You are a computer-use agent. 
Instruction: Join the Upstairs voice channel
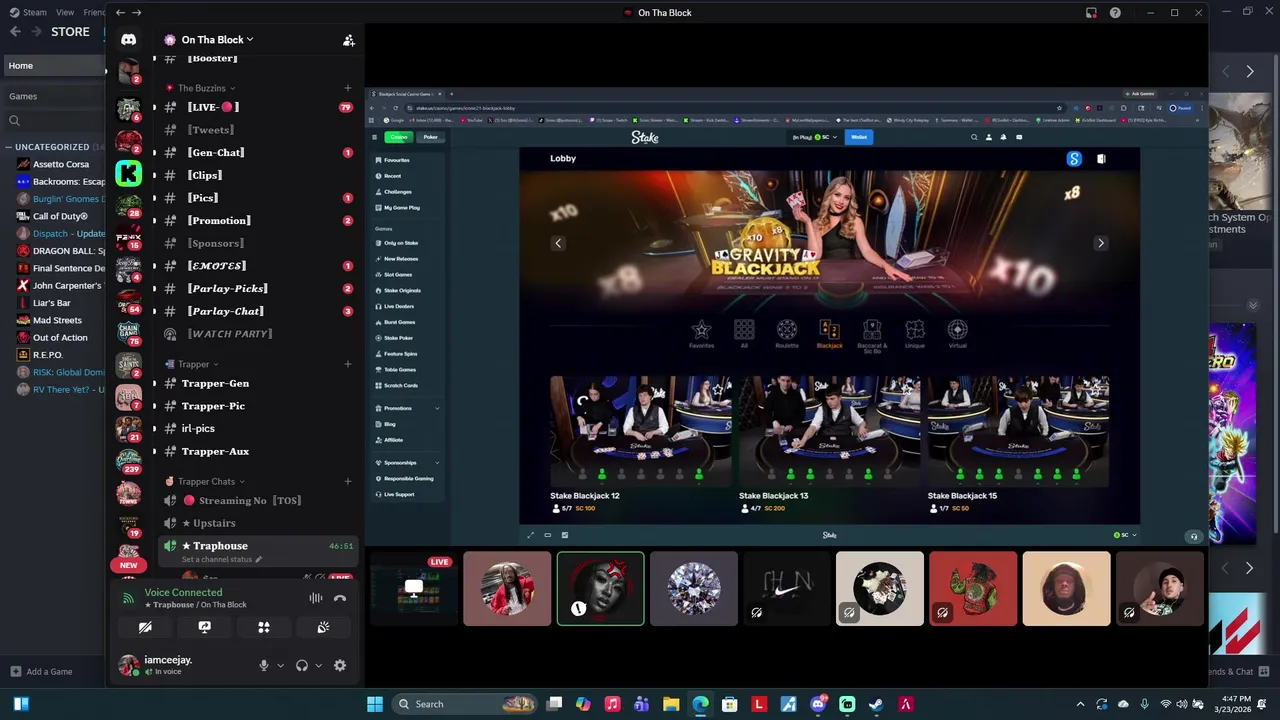(x=209, y=523)
